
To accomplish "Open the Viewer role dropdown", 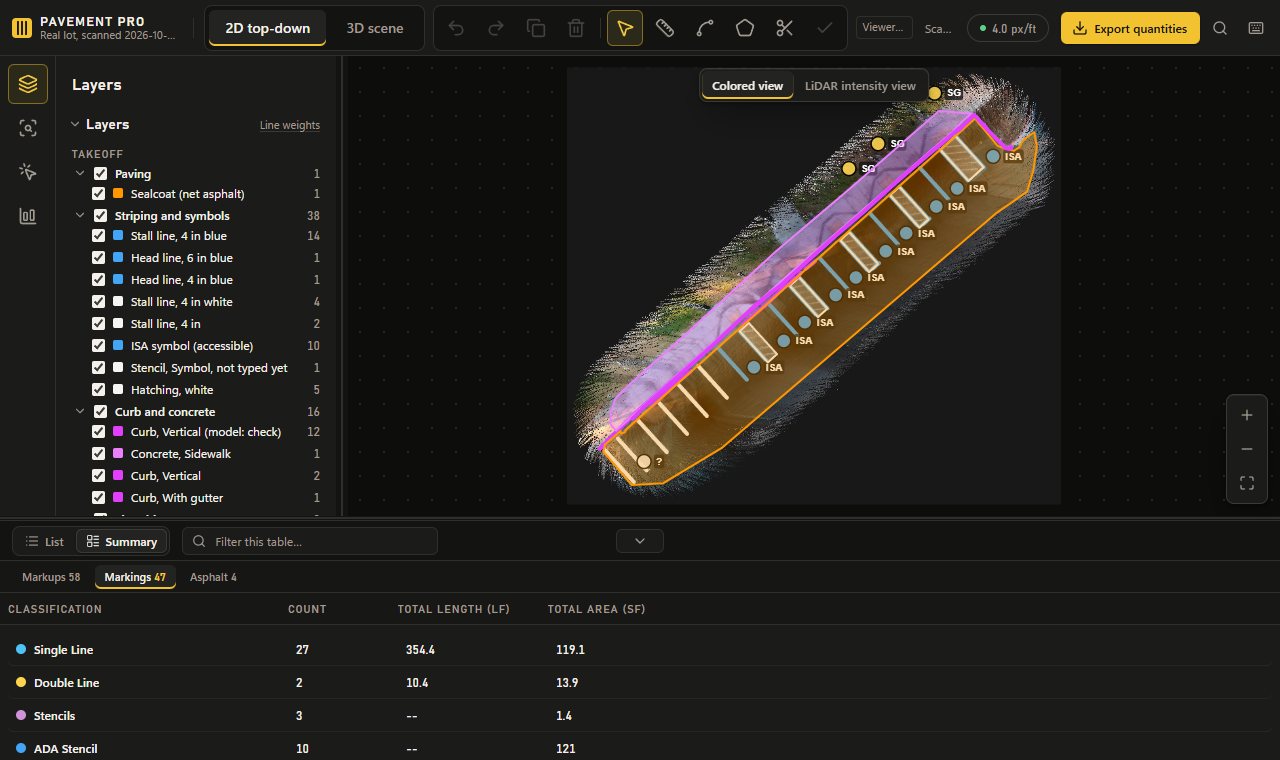I will 885,28.
